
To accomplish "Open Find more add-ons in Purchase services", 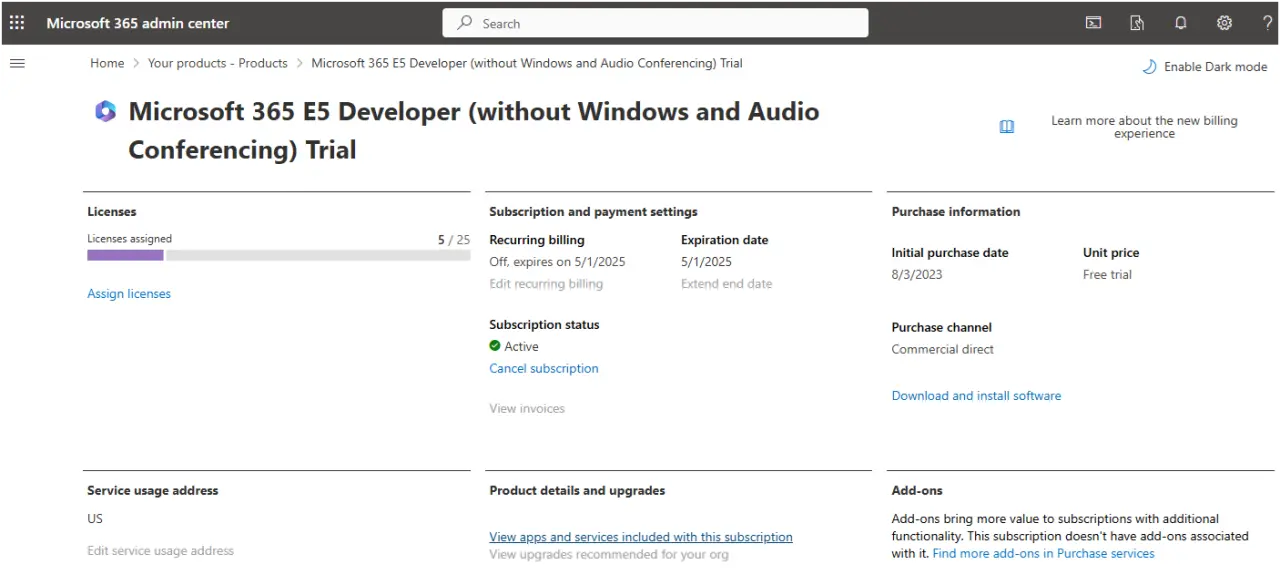I will click(1044, 554).
